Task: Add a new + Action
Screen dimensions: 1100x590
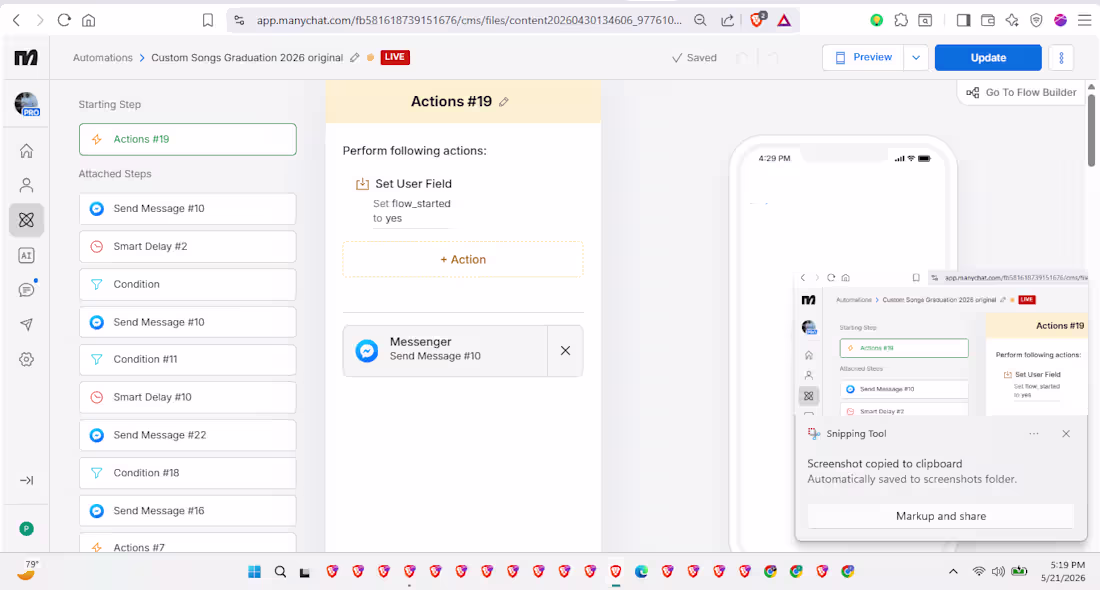Action: (x=463, y=260)
